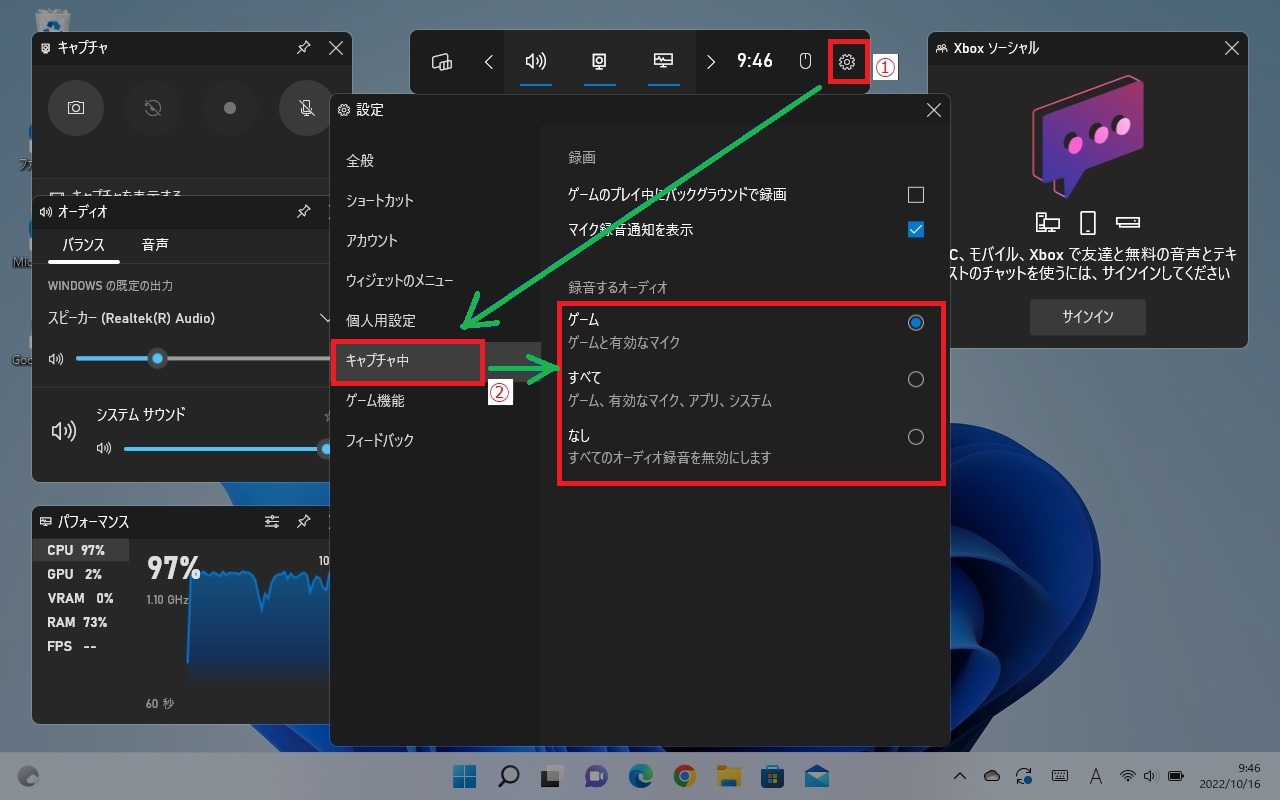Select VRAM 0% metric in Performance
Image resolution: width=1280 pixels, height=800 pixels.
81,598
